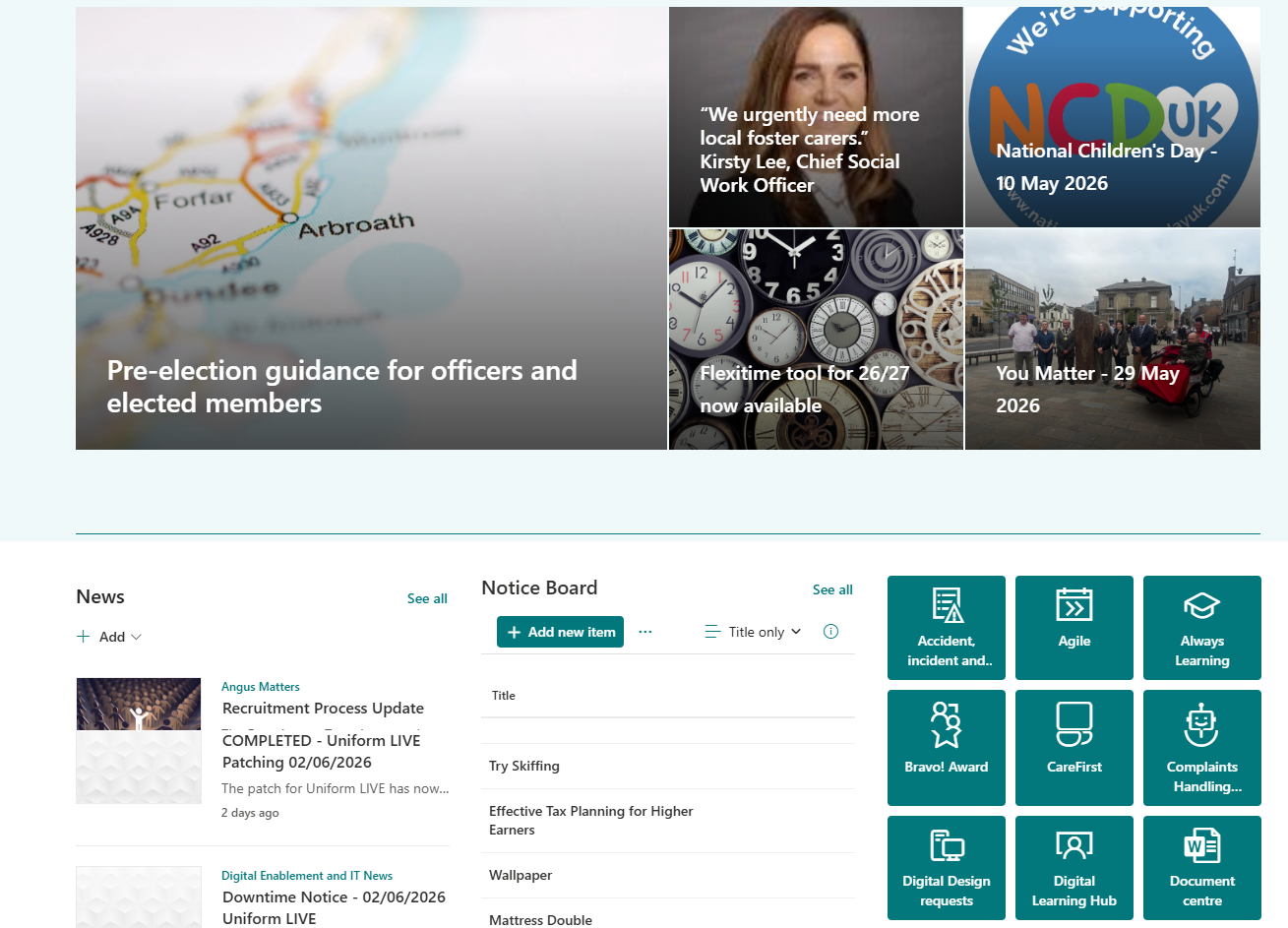The image size is (1288, 928).
Task: Click See all link in Notice Board
Action: coord(832,589)
